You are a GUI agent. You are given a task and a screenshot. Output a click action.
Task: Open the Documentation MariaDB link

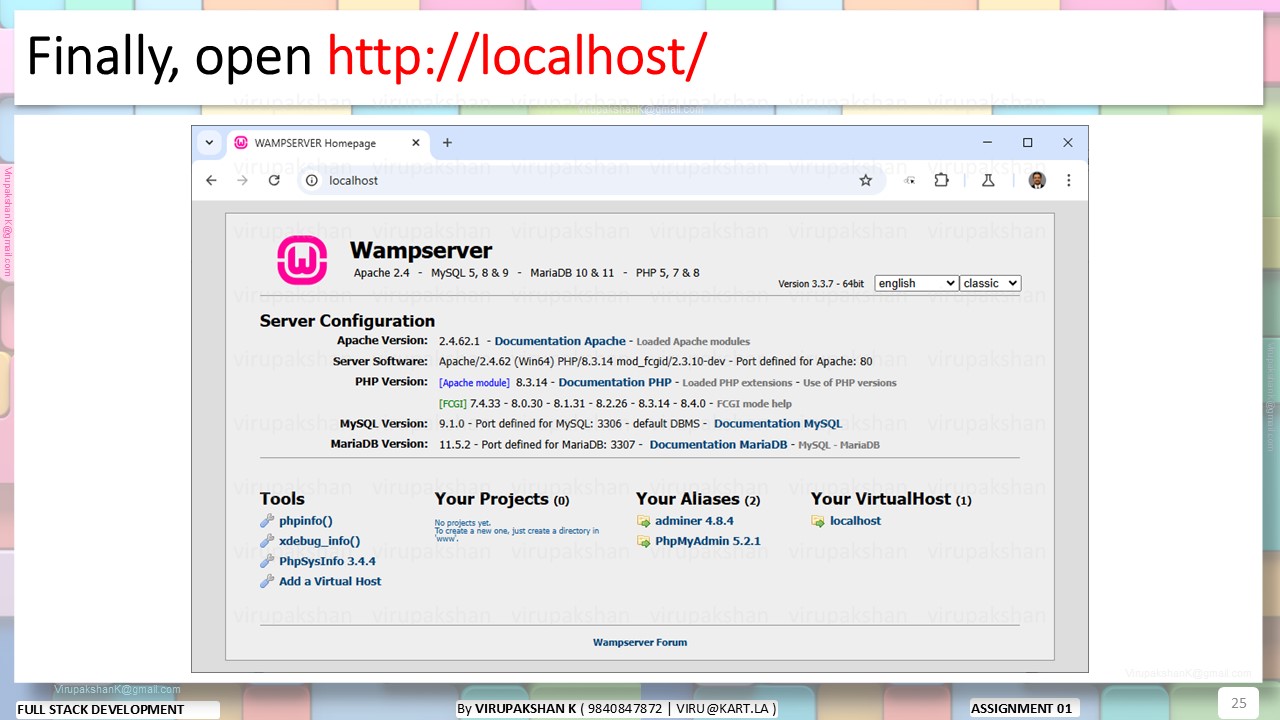click(x=718, y=444)
